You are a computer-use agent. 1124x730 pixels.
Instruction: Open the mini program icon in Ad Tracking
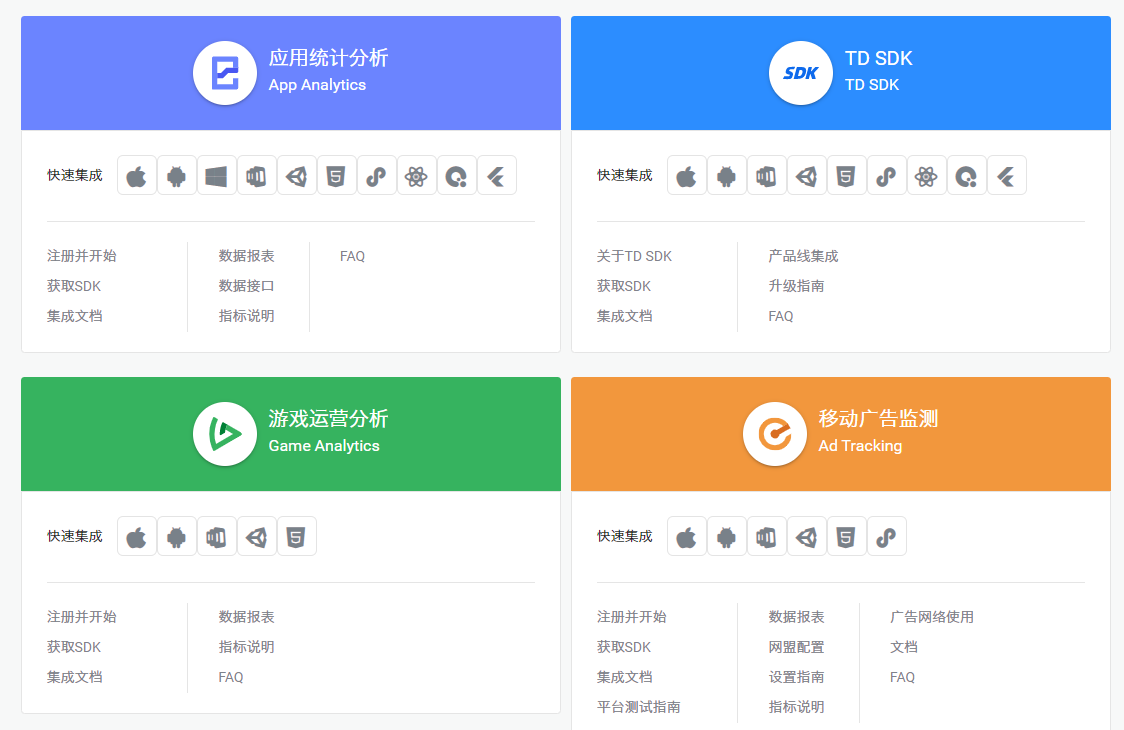(887, 537)
